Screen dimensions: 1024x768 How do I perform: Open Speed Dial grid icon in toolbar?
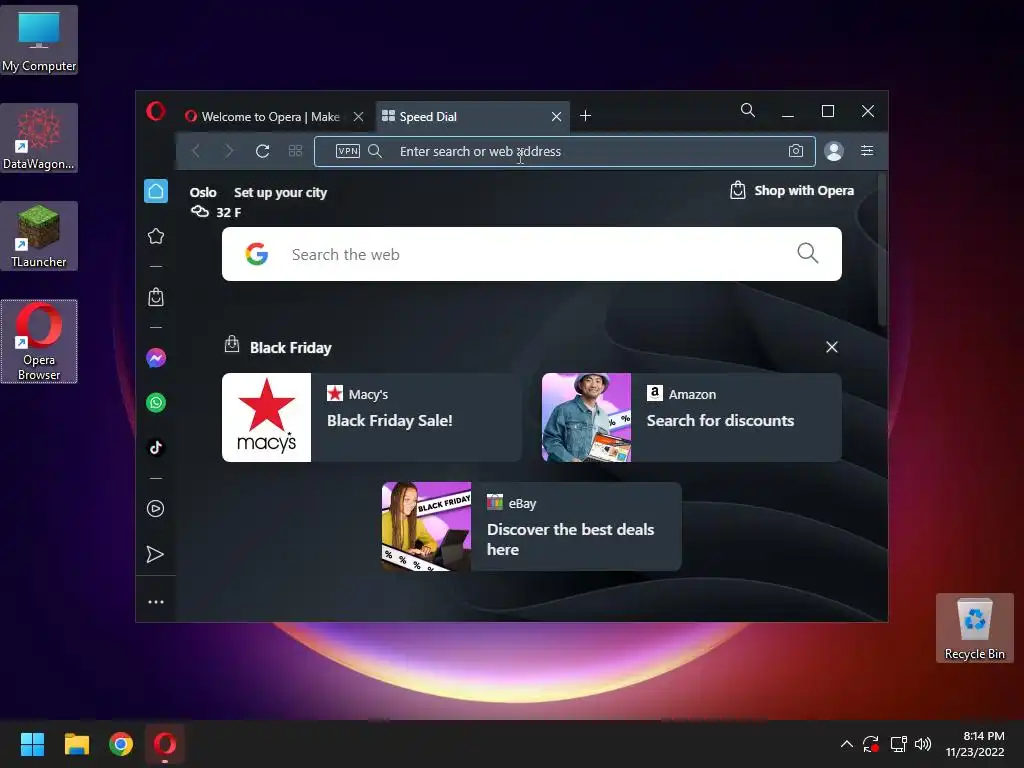pos(295,152)
